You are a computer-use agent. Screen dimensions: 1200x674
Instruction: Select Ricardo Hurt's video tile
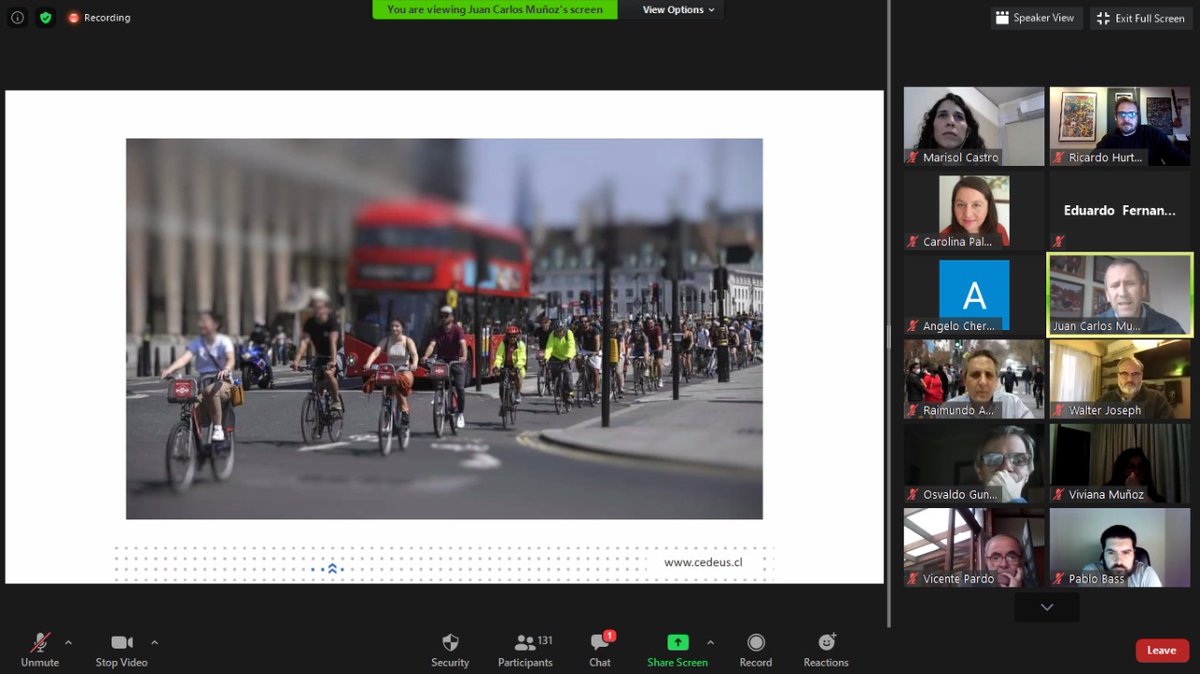coord(1120,126)
